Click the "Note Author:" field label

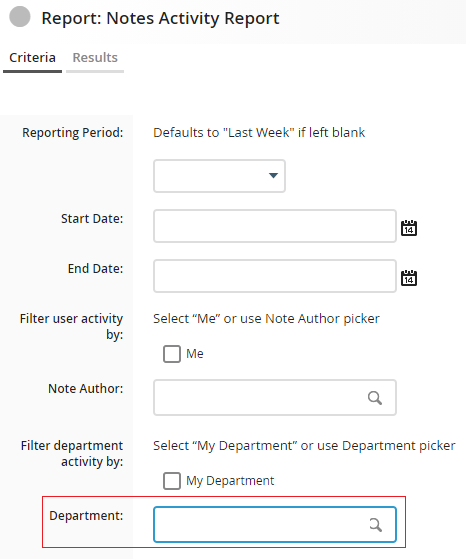coord(86,388)
